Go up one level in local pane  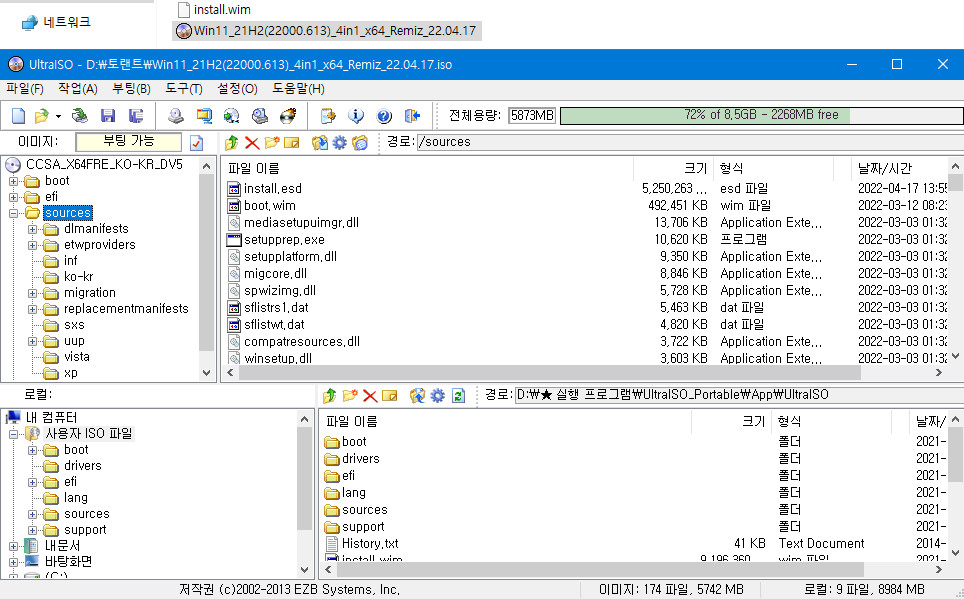330,395
